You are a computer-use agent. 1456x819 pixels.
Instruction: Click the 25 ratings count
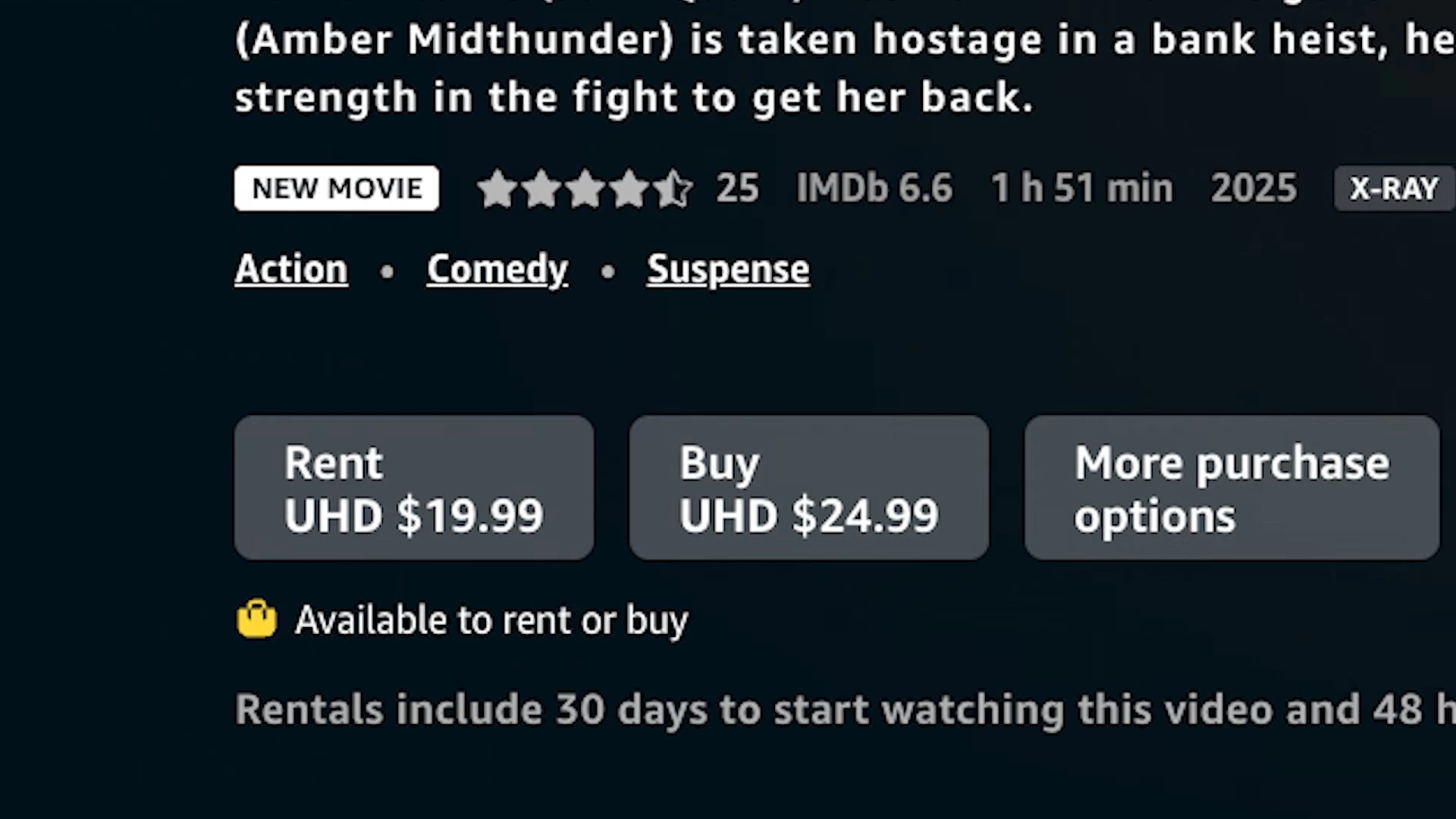pyautogui.click(x=737, y=188)
